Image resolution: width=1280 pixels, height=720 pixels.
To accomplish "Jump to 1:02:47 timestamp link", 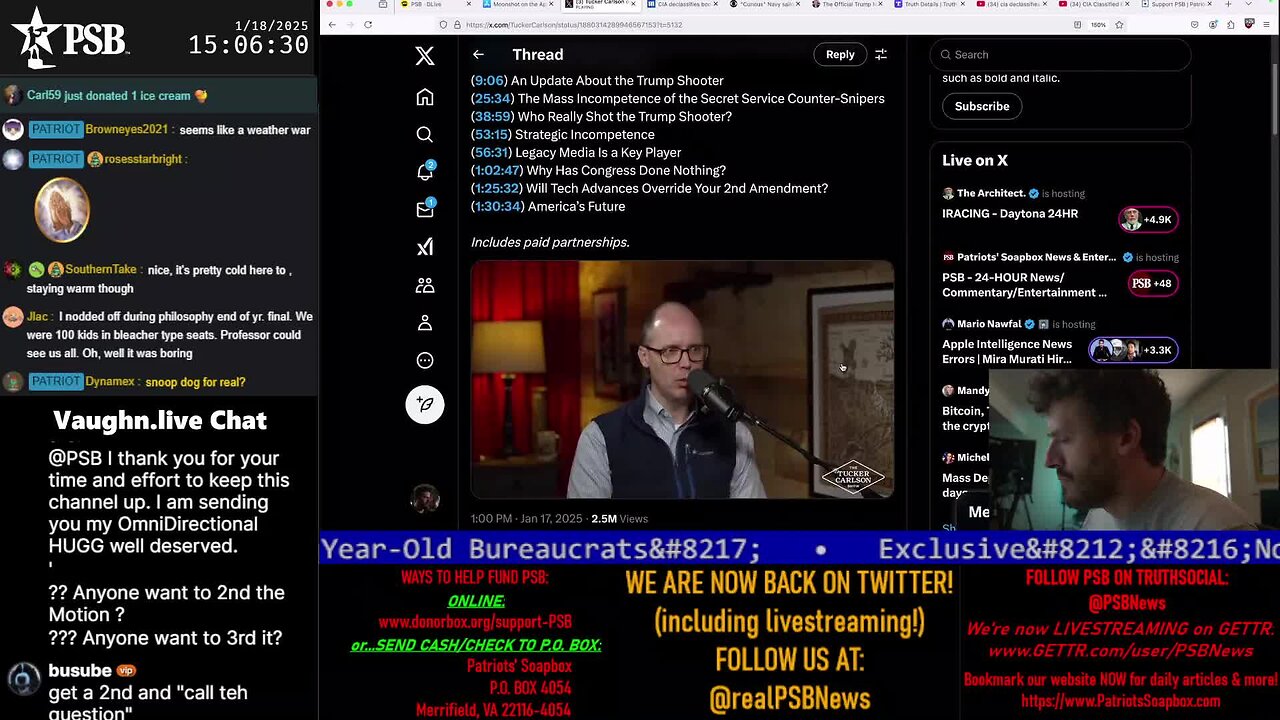I will [497, 170].
